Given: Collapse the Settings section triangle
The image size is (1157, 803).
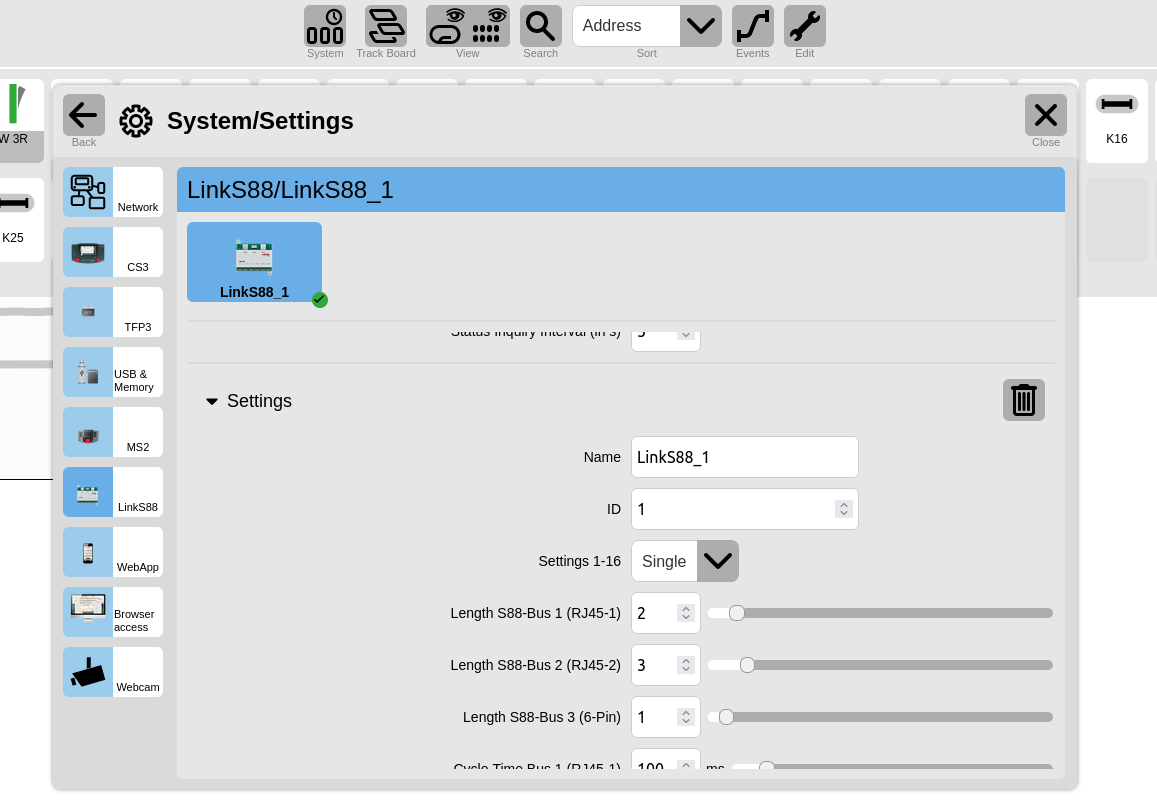Looking at the screenshot, I should [x=212, y=402].
